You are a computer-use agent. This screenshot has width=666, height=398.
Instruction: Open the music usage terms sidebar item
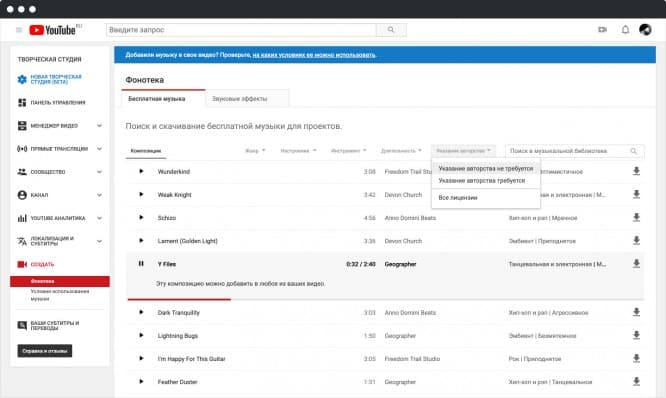[60, 295]
